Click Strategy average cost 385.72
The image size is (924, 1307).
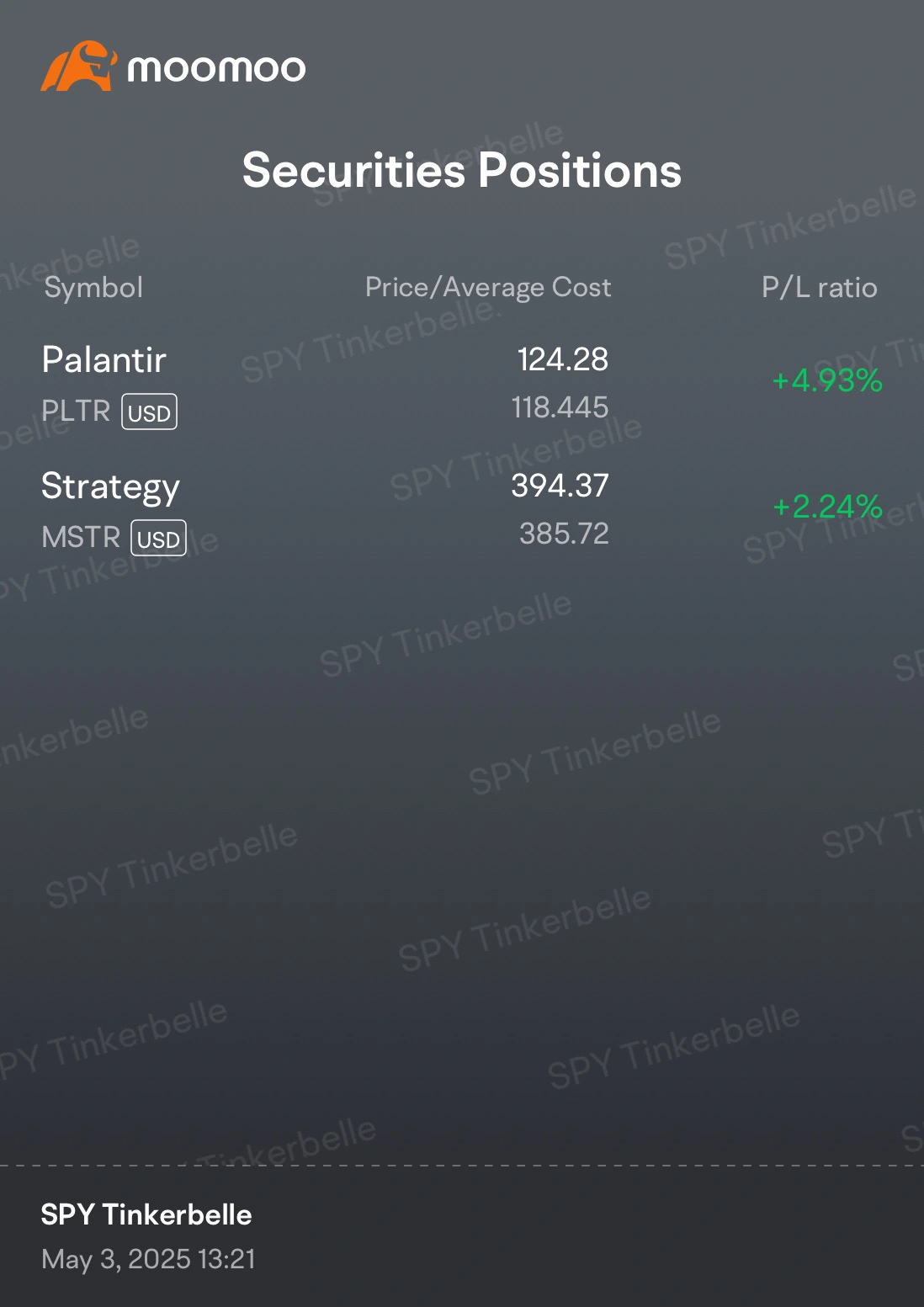565,534
